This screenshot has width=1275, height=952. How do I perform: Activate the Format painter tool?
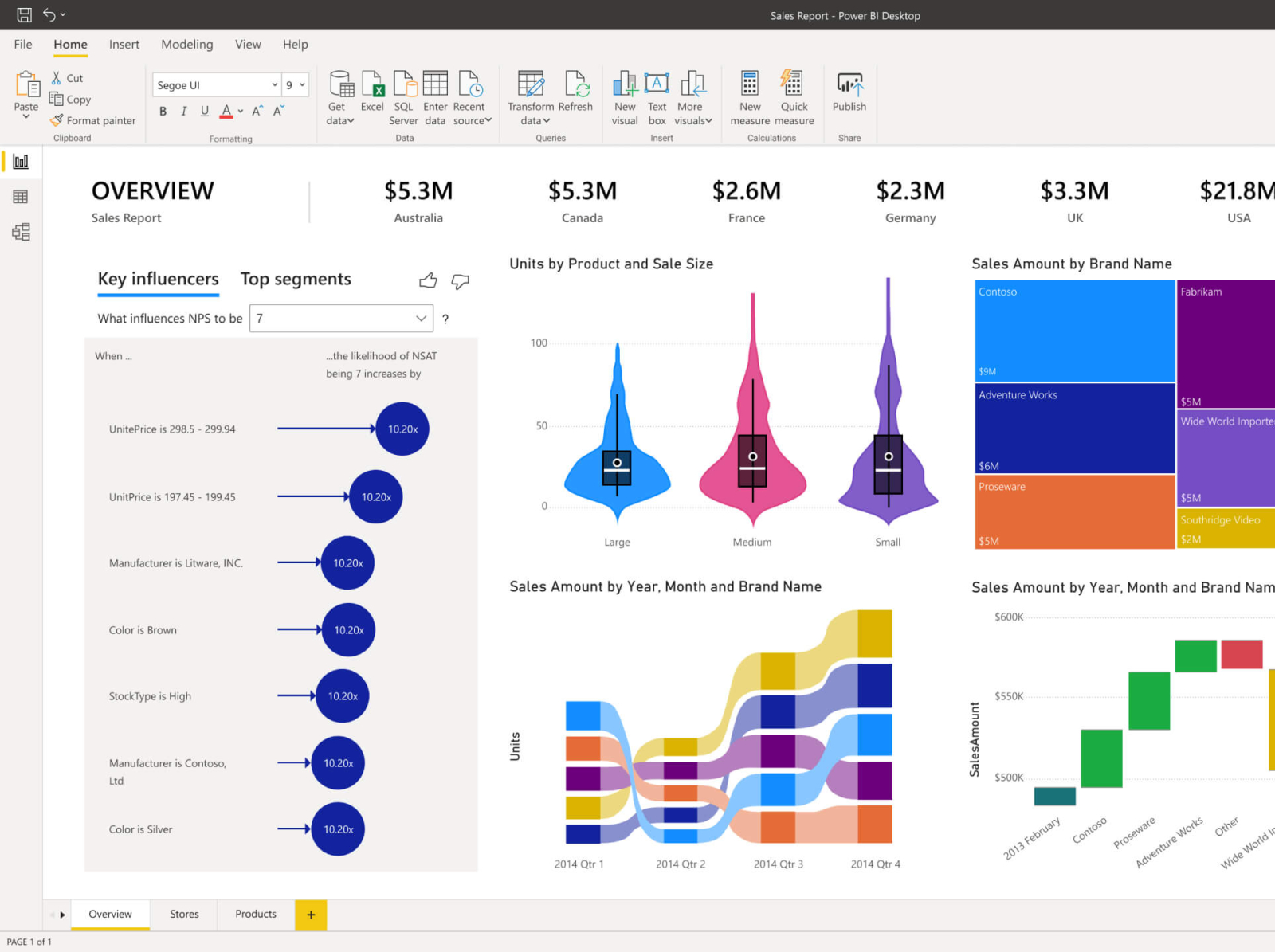click(x=93, y=120)
